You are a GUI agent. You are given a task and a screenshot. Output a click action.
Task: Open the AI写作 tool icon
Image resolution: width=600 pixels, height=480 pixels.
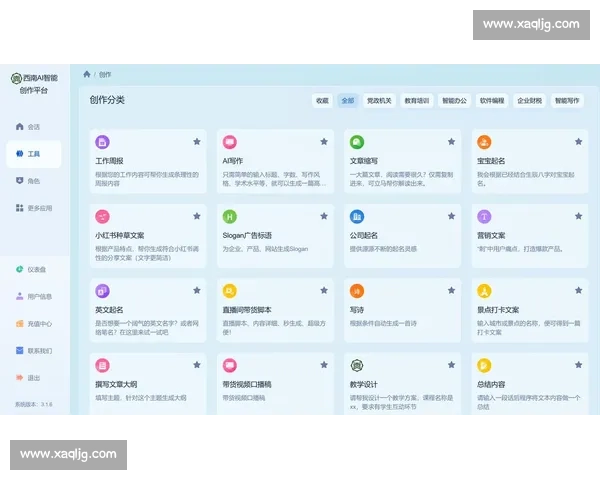[x=230, y=142]
